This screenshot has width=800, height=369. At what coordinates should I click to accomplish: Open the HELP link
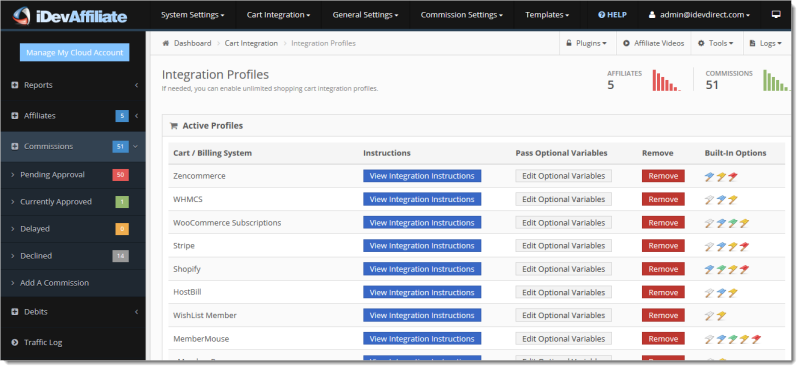click(x=612, y=15)
